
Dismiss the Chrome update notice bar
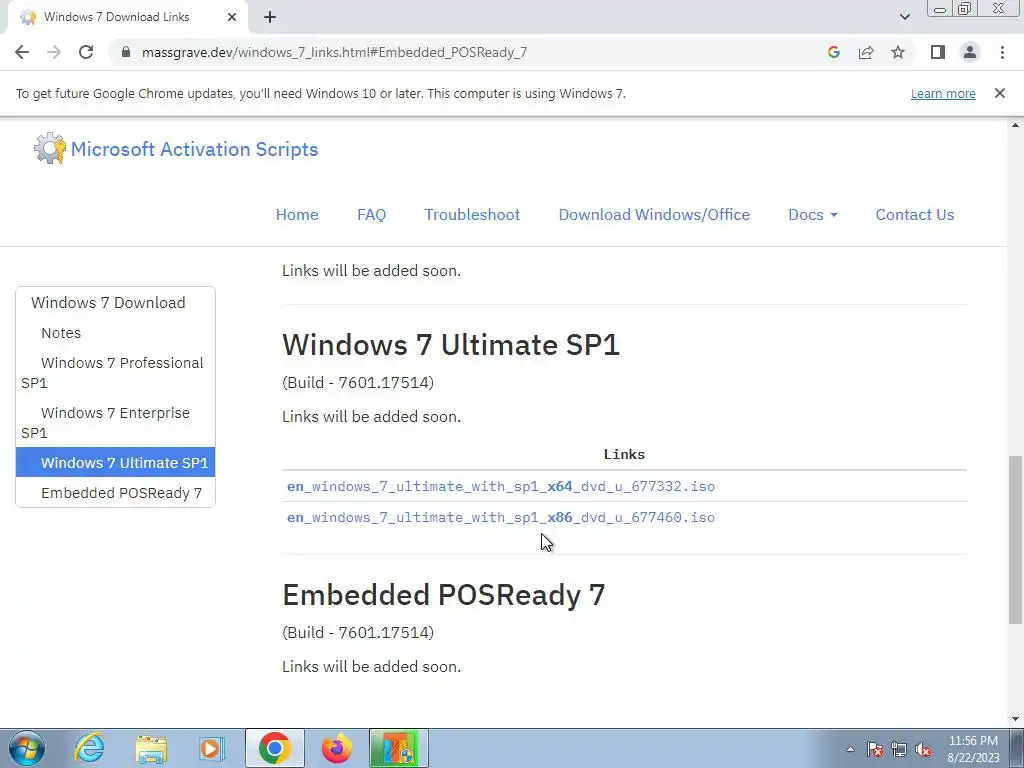(x=1000, y=93)
